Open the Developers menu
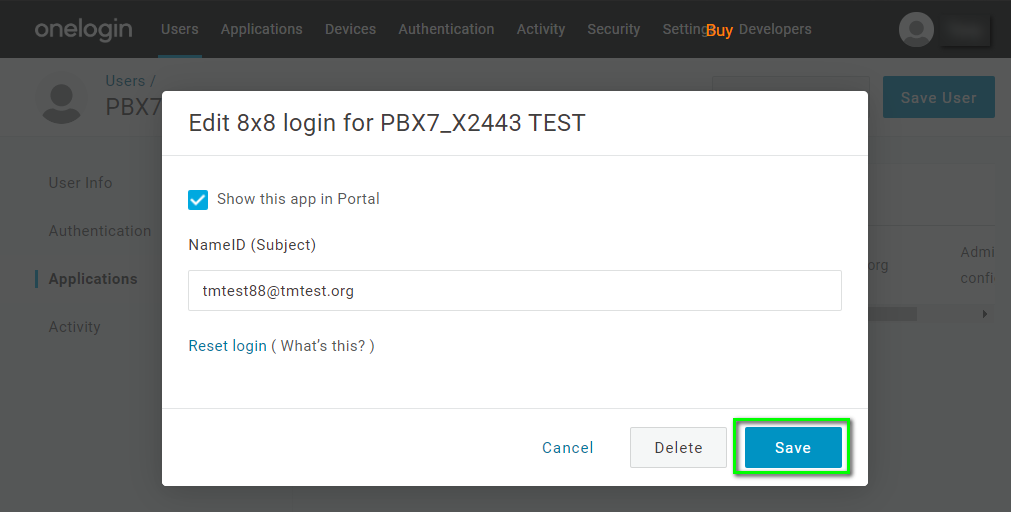The height and width of the screenshot is (512, 1011). pyautogui.click(x=775, y=29)
